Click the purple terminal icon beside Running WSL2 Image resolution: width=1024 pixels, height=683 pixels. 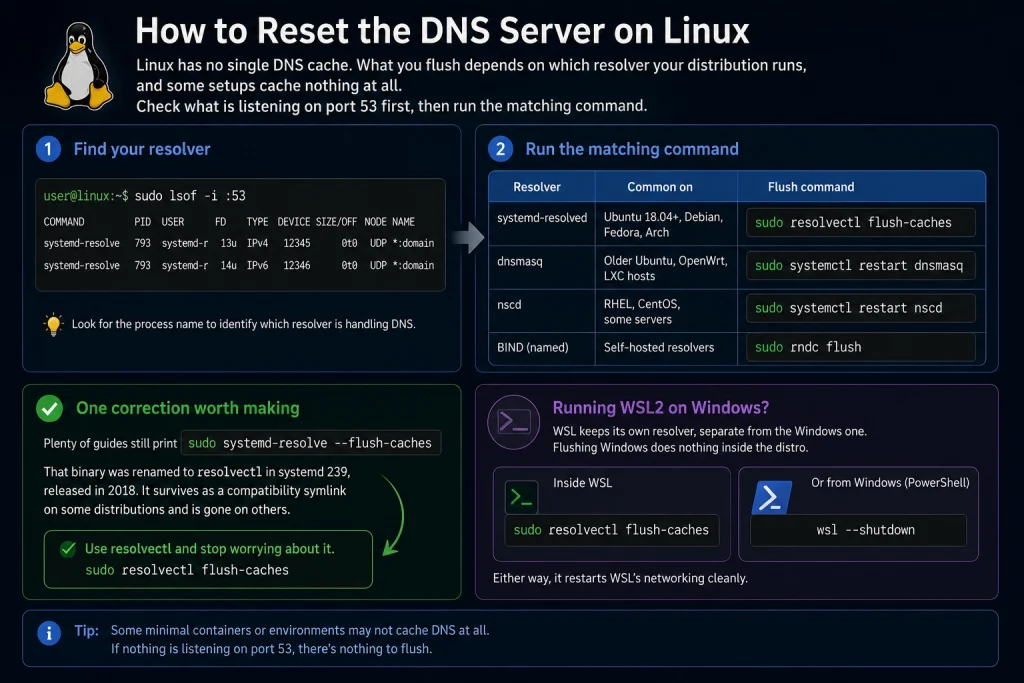pos(514,422)
